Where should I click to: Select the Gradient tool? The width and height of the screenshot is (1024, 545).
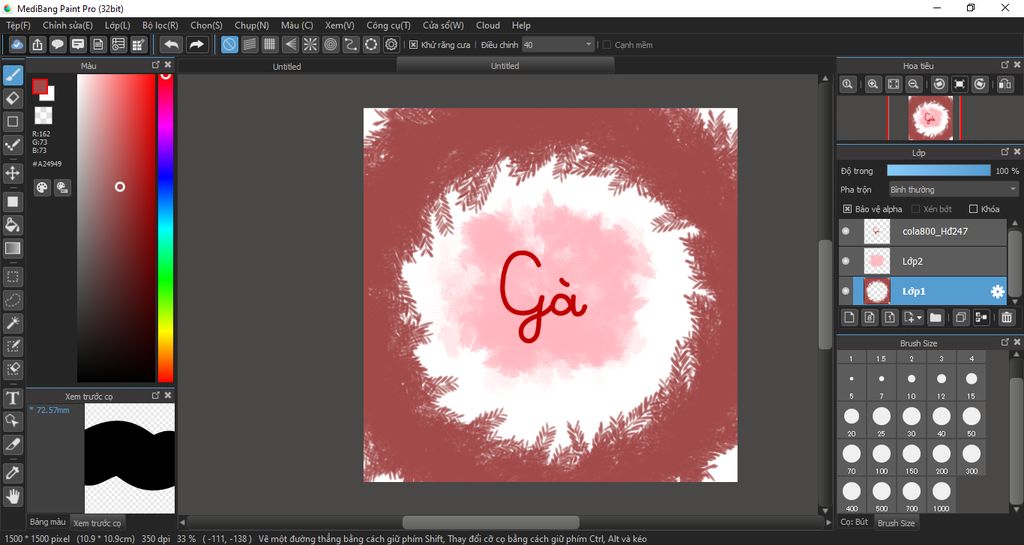(x=12, y=248)
